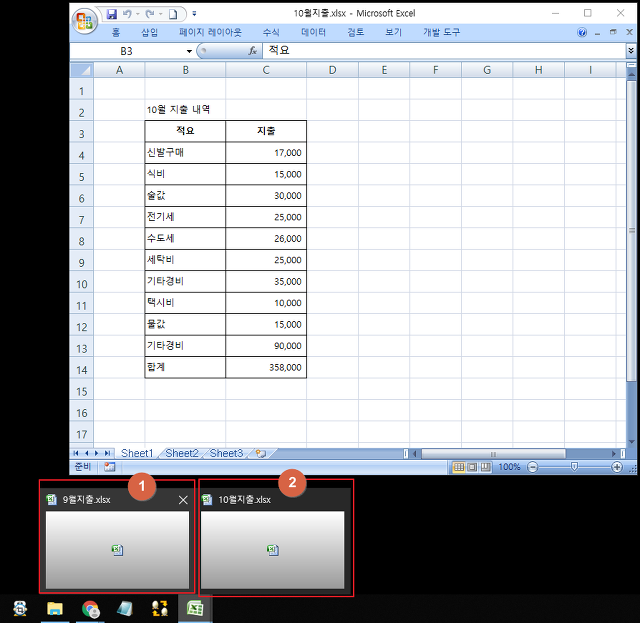Select cell containing 신발구매
640x623 pixels.
click(x=185, y=153)
